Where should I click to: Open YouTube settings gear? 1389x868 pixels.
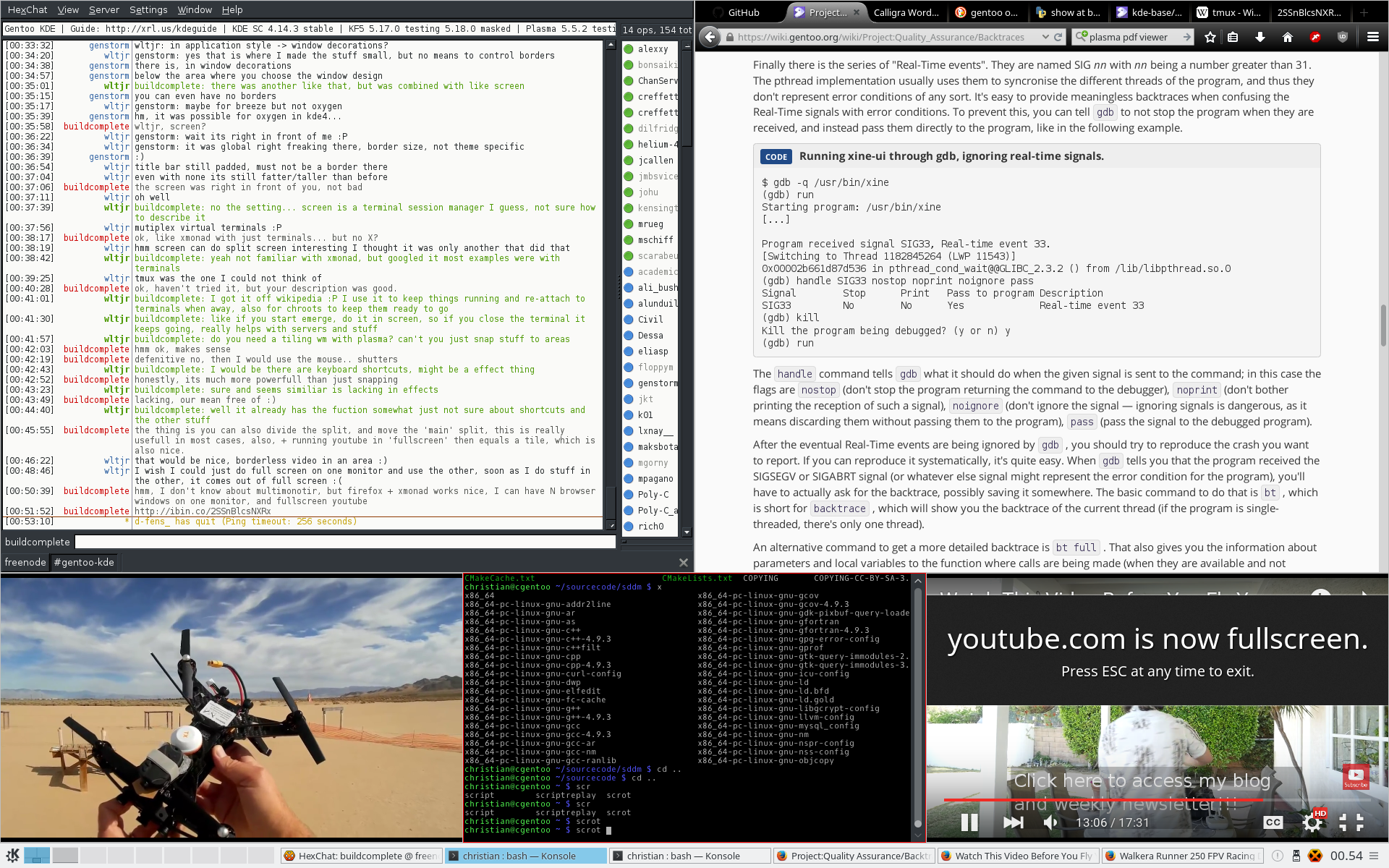[1312, 822]
